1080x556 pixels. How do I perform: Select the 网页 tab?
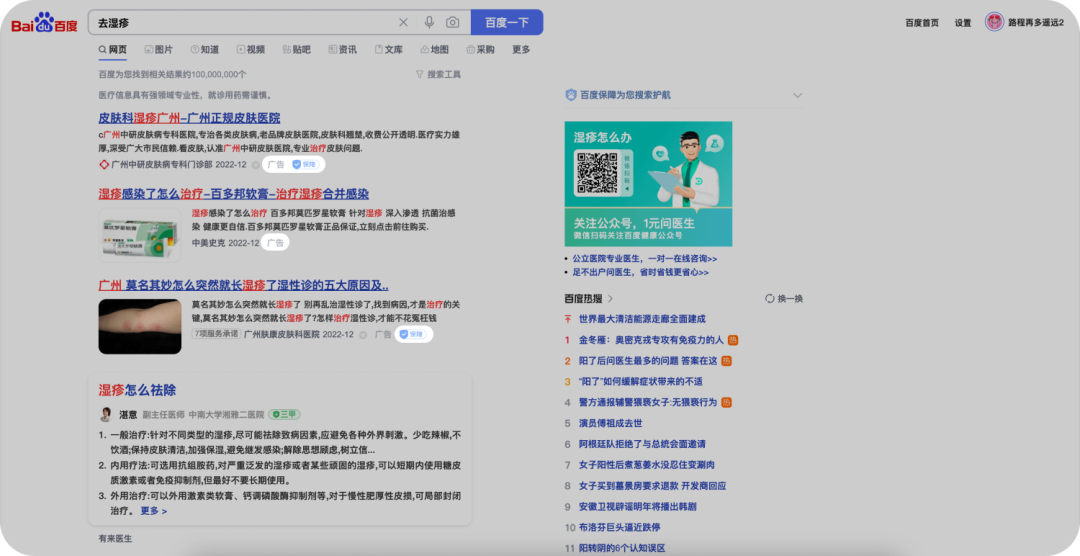[113, 50]
